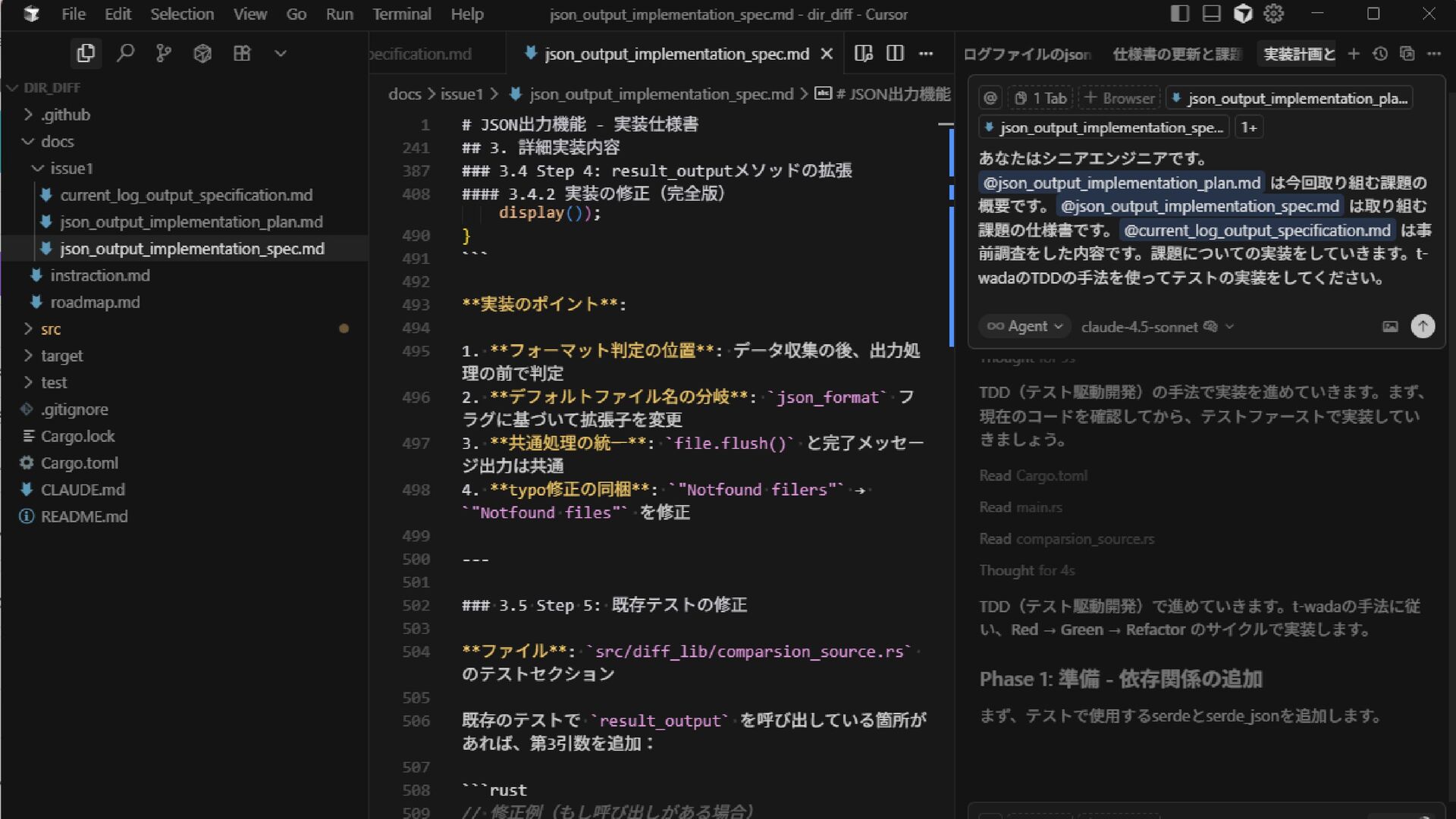Attach image using the picture icon
The height and width of the screenshot is (819, 1456).
1389,326
